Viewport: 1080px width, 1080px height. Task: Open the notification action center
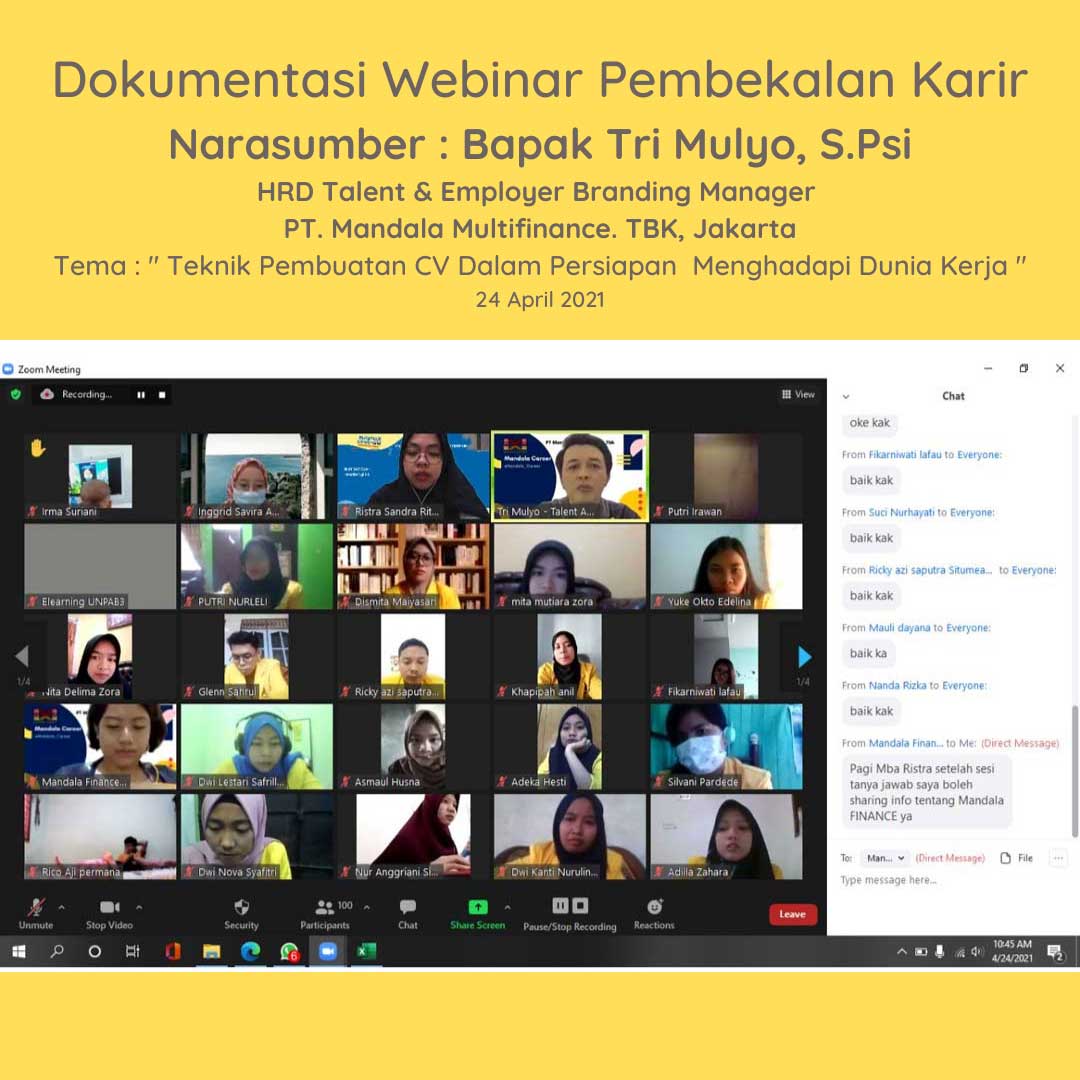coord(1056,953)
